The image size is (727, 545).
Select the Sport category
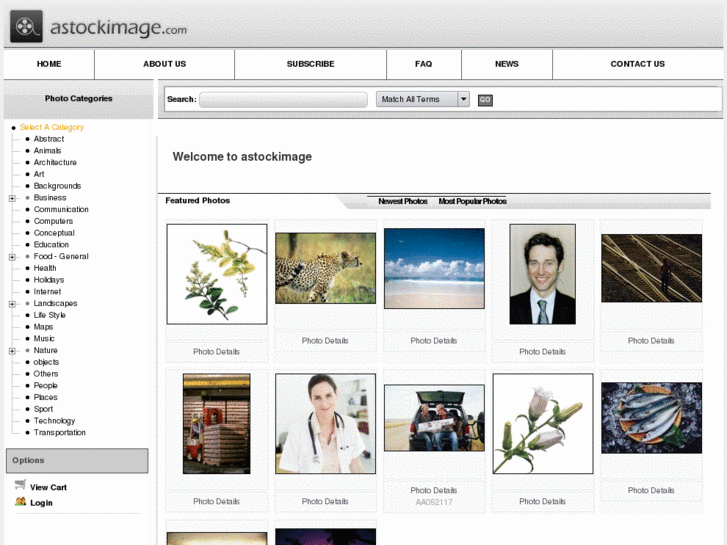point(43,409)
